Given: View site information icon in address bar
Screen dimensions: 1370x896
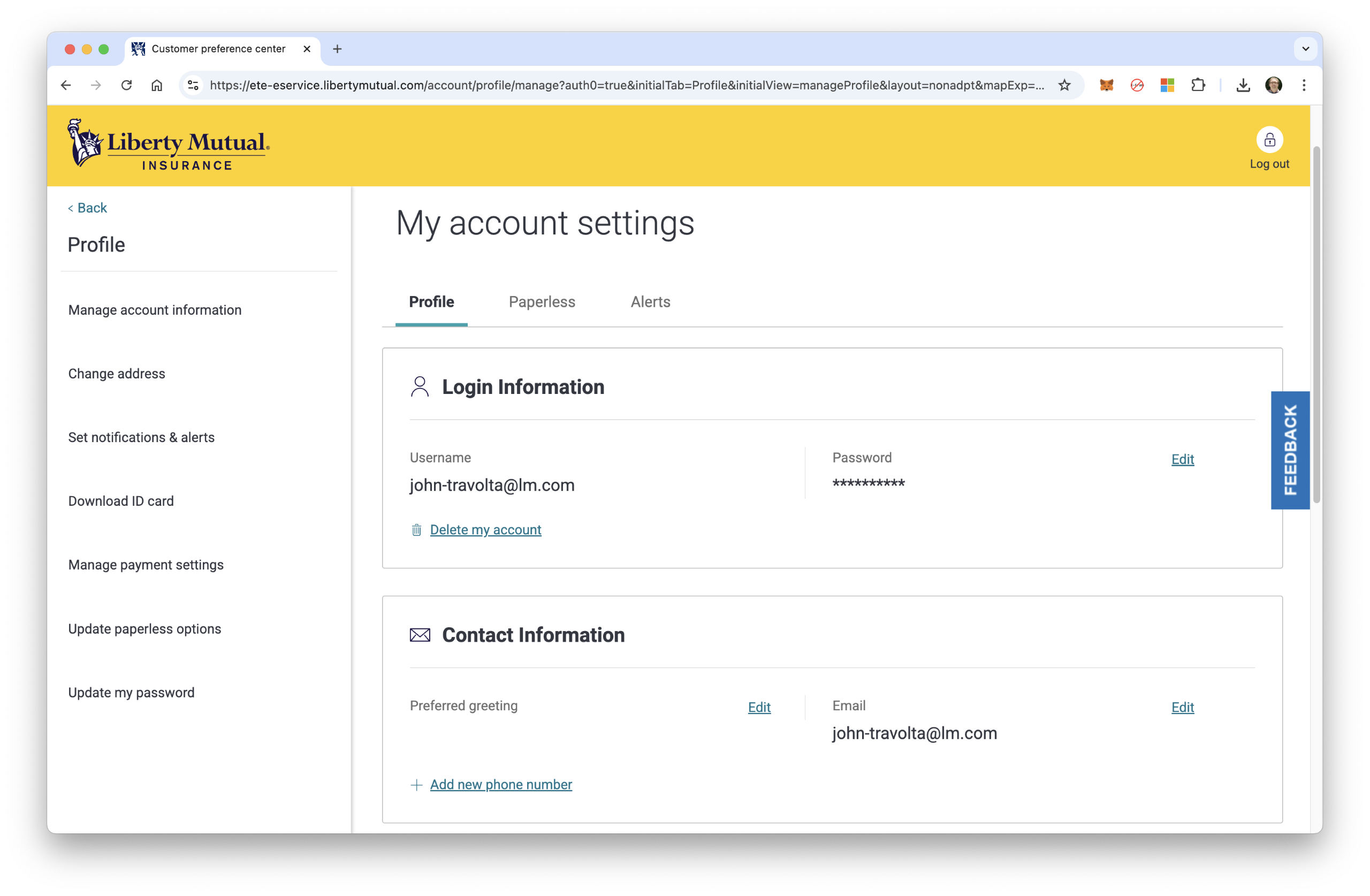Looking at the screenshot, I should [193, 85].
